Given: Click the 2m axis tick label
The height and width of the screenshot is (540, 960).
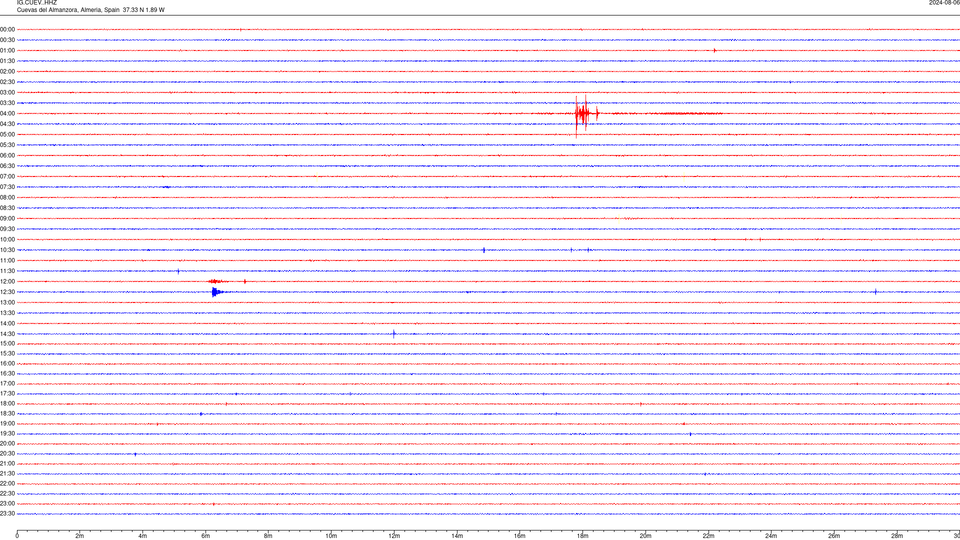Looking at the screenshot, I should [x=80, y=536].
